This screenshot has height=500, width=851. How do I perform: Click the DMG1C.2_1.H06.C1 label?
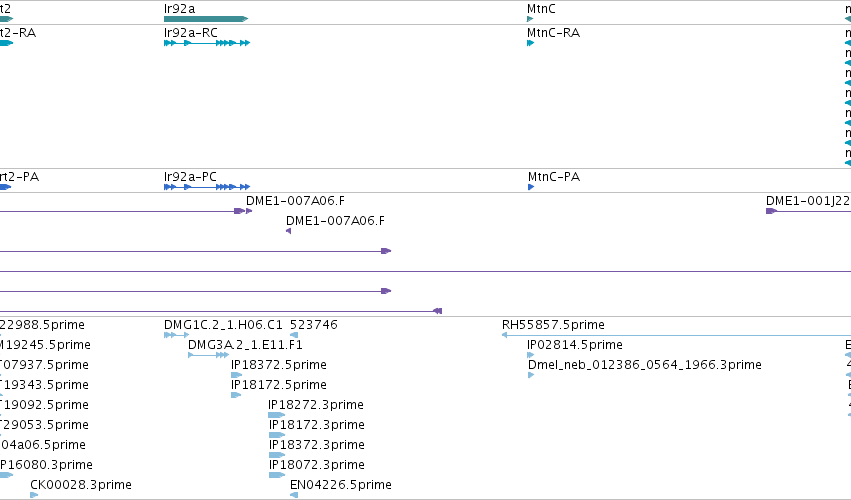coord(223,325)
